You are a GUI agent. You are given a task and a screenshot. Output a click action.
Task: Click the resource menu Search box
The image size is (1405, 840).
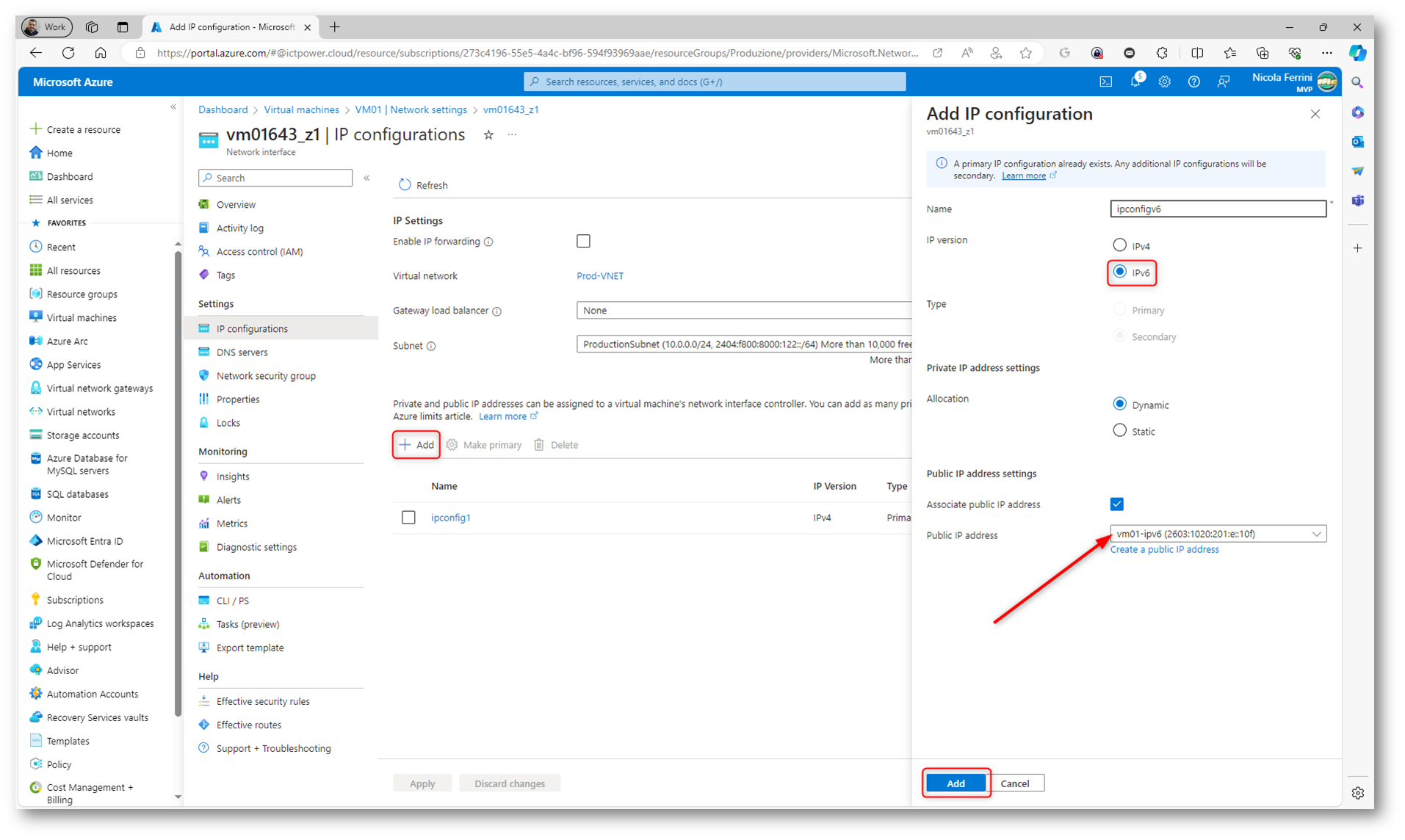click(275, 178)
